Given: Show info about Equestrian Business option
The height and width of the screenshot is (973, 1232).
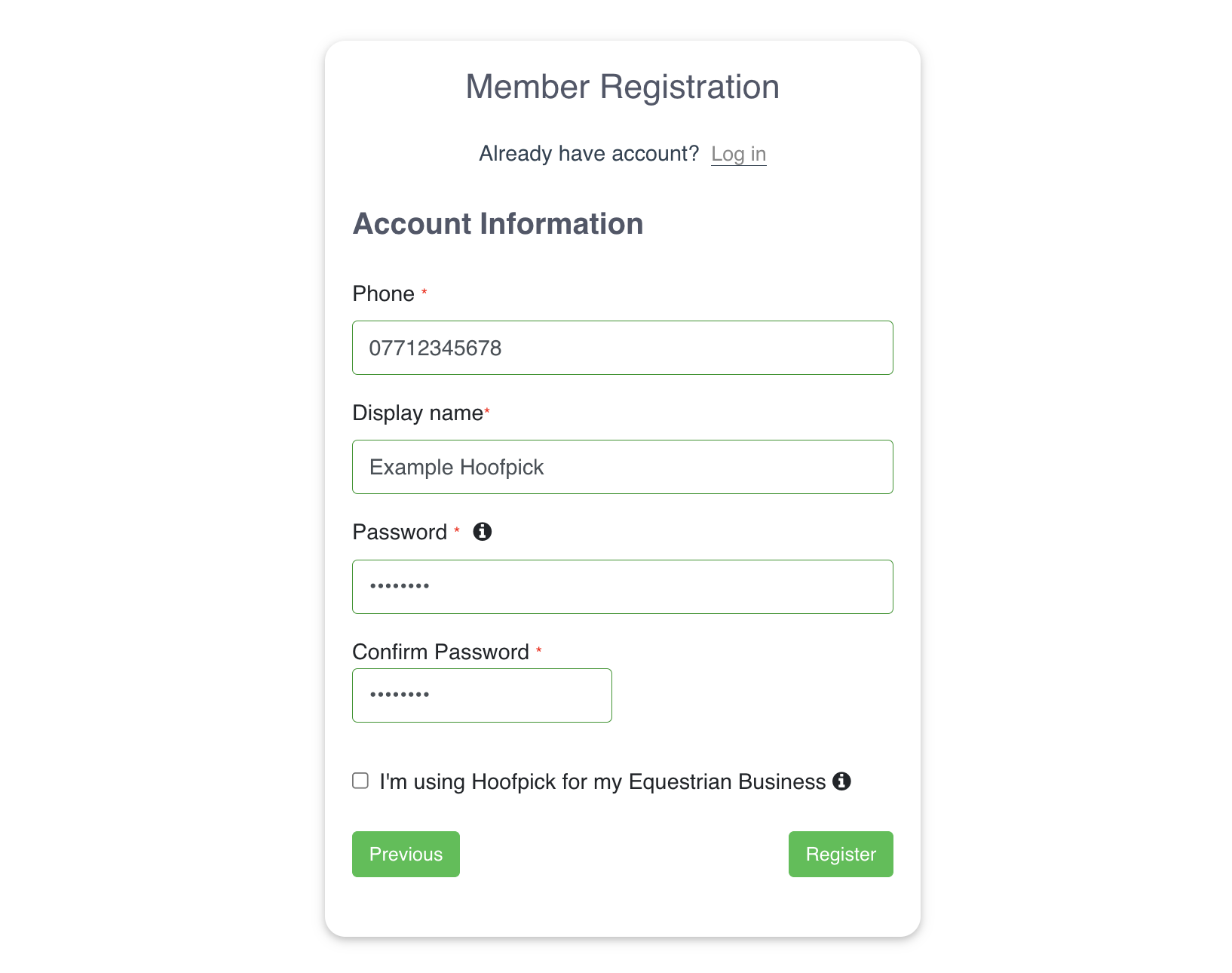Looking at the screenshot, I should click(841, 781).
